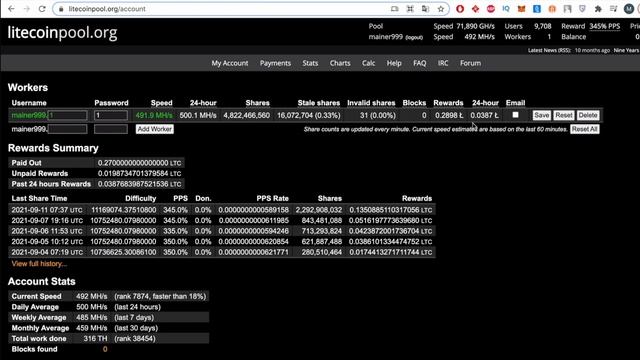The image size is (640, 360).
Task: Click the Monthly Average 459 MH/s value
Action: [91, 328]
